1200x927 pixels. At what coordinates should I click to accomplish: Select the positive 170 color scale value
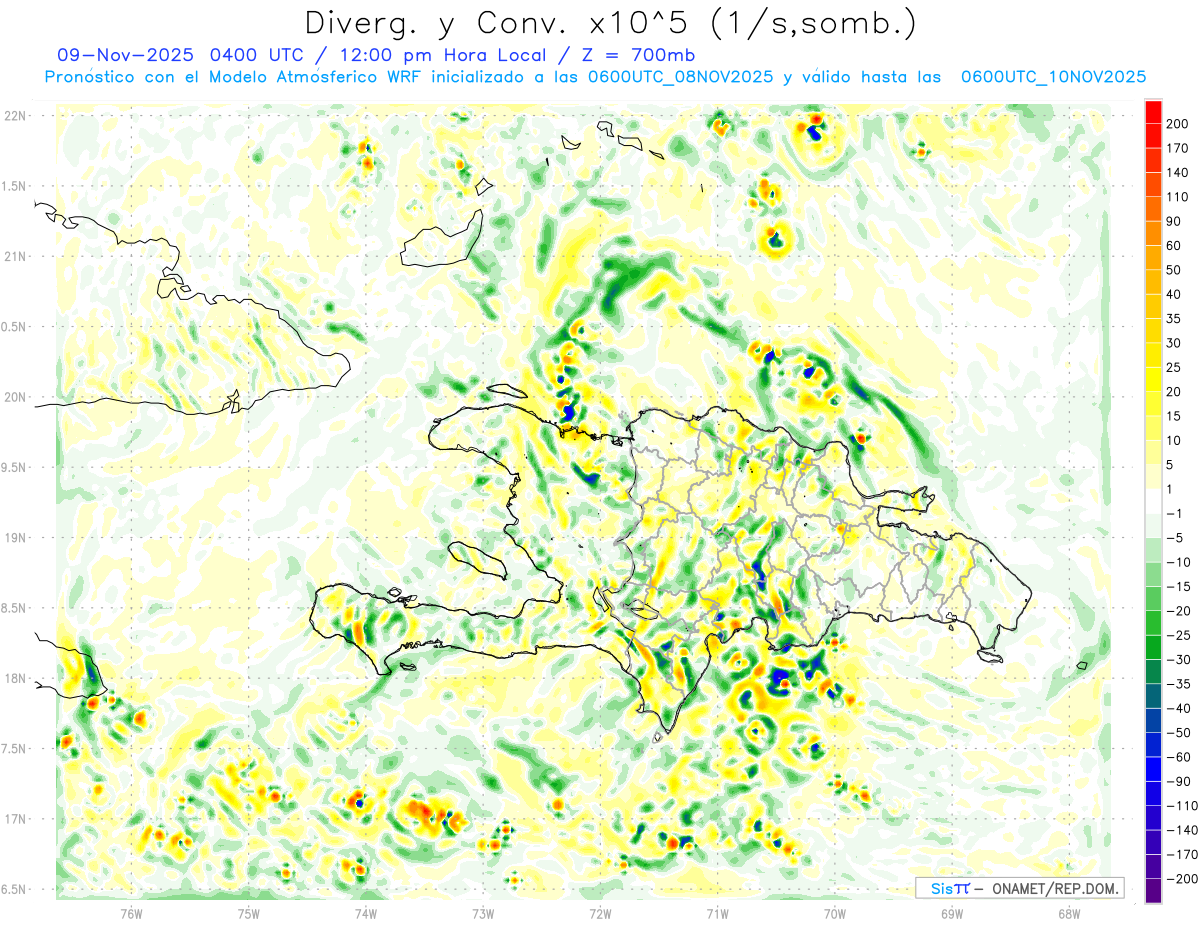pos(1178,148)
